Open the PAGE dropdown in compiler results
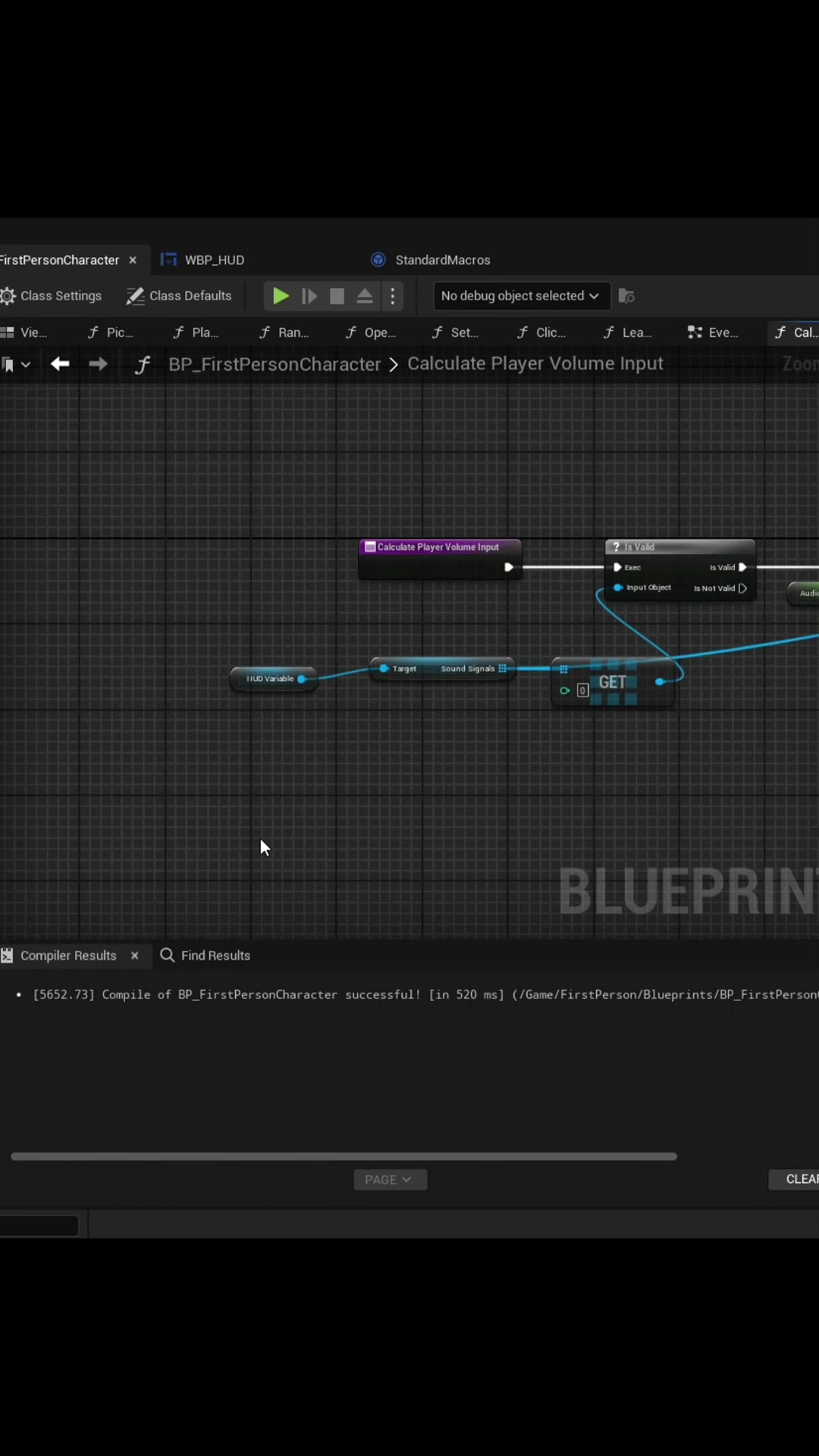Image resolution: width=819 pixels, height=1456 pixels. (390, 1179)
